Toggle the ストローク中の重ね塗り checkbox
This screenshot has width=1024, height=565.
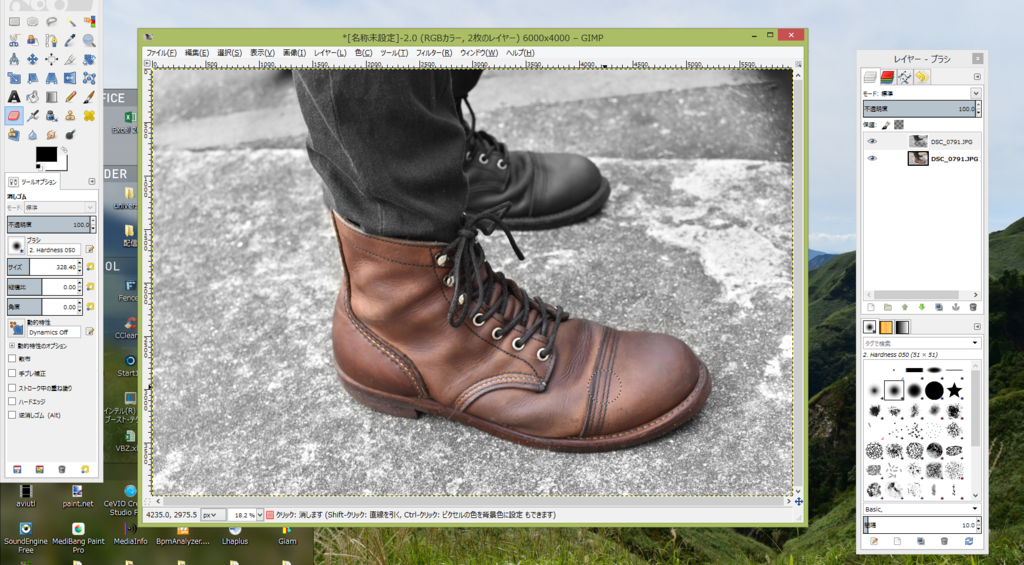click(x=12, y=388)
